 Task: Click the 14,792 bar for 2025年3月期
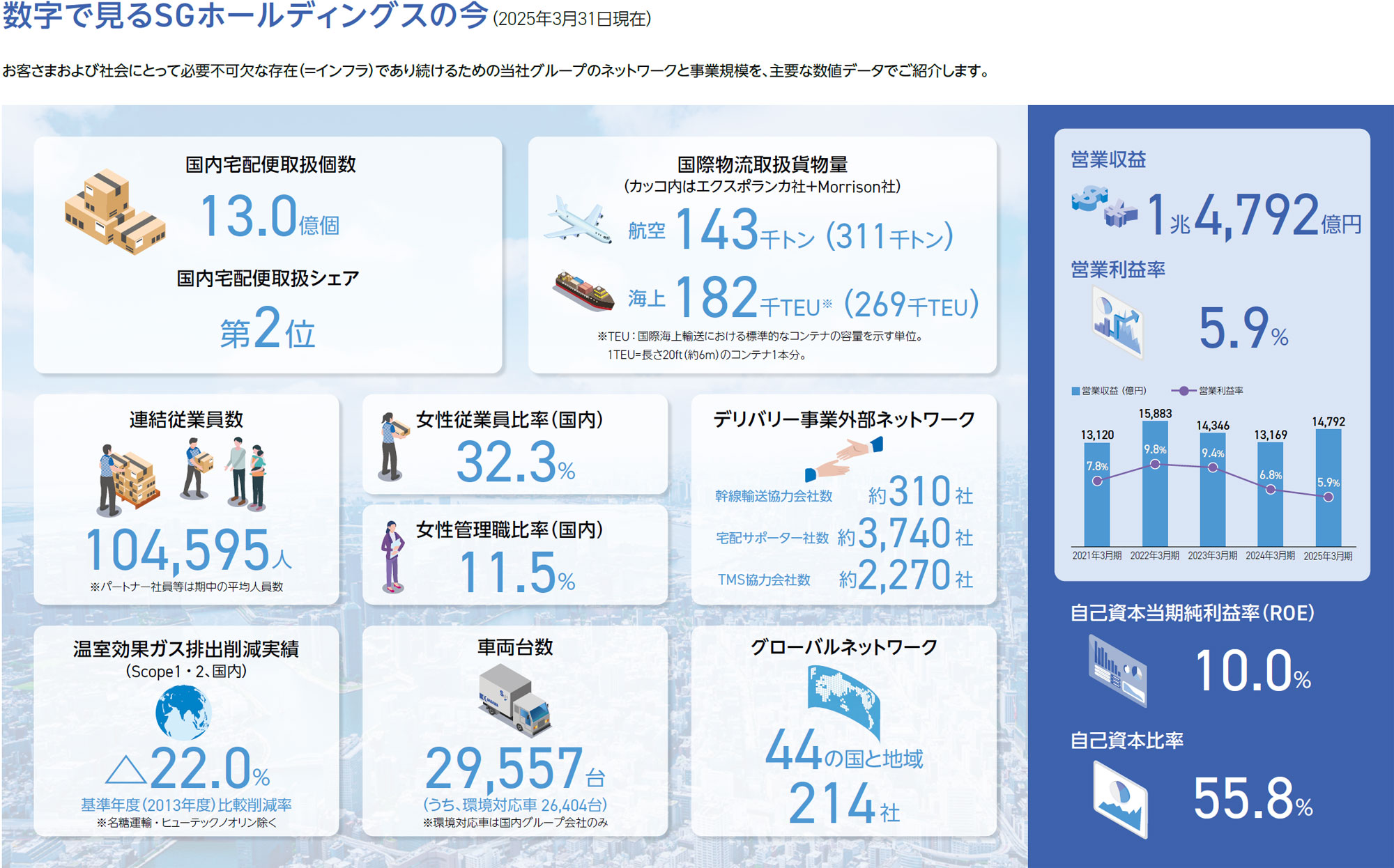[1328, 488]
